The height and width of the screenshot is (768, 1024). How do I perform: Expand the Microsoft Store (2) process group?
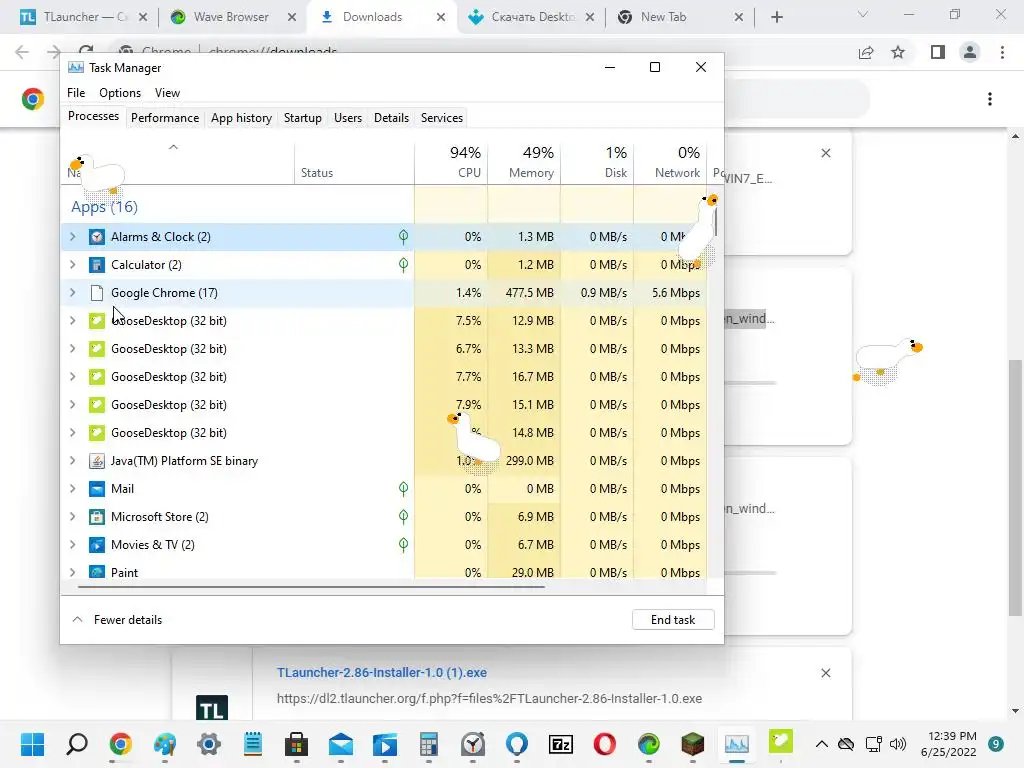pos(72,517)
